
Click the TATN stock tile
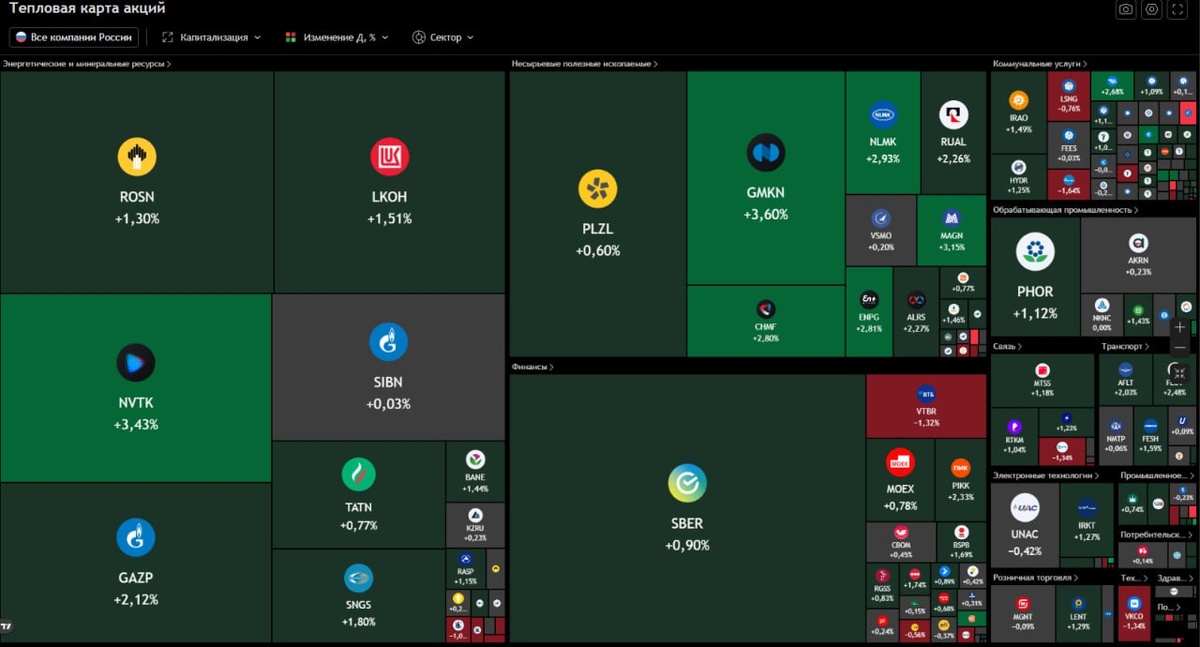pos(359,494)
